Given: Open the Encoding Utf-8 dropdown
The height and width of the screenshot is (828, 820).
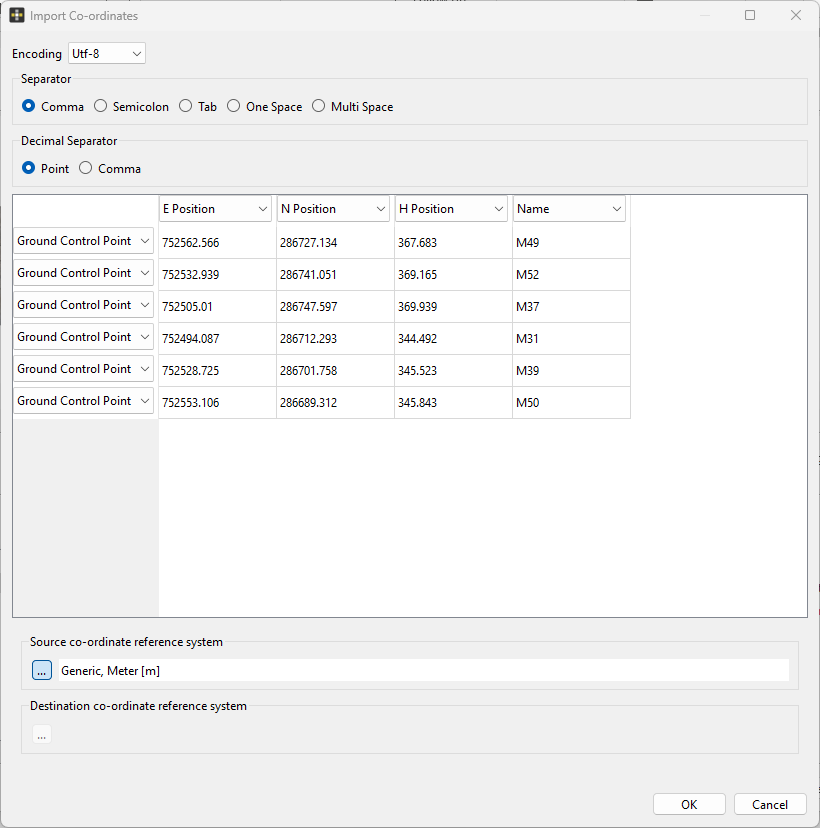Looking at the screenshot, I should pos(107,53).
